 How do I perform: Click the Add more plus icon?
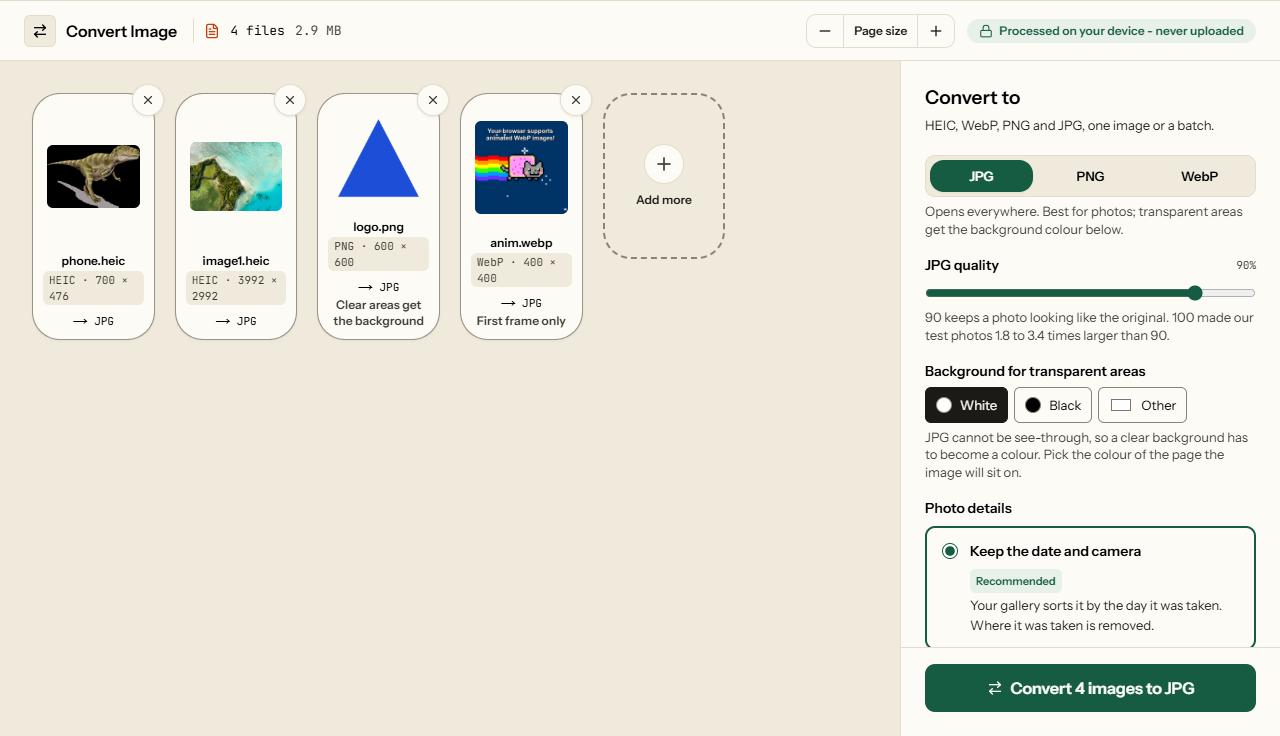[x=664, y=164]
